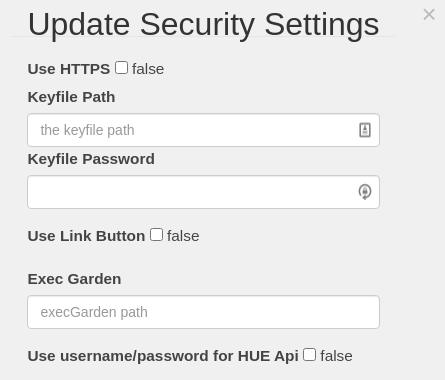The width and height of the screenshot is (445, 380).
Task: Click the false text beside HUE Api checkbox
Action: coord(336,356)
